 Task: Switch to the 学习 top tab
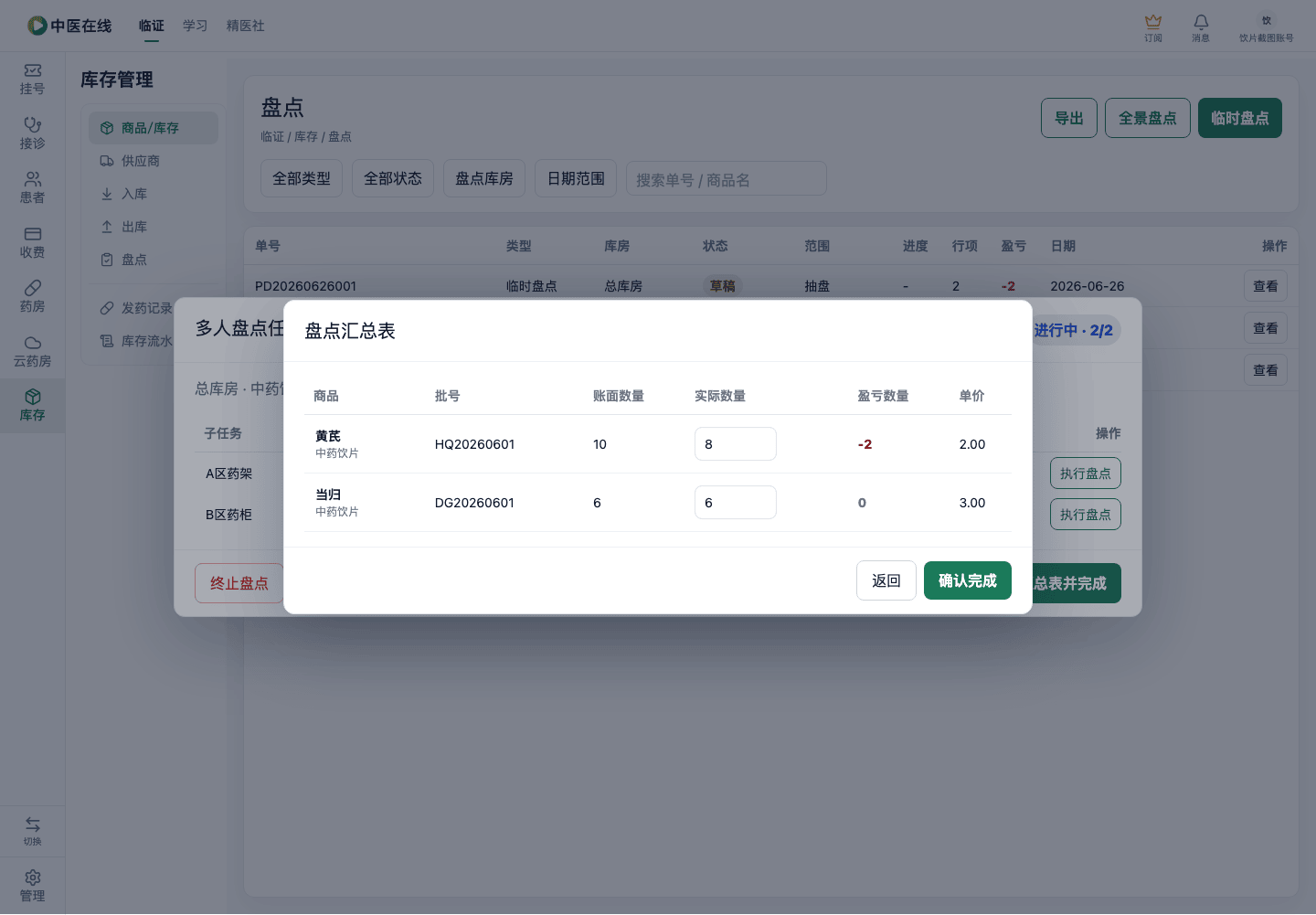coord(196,26)
